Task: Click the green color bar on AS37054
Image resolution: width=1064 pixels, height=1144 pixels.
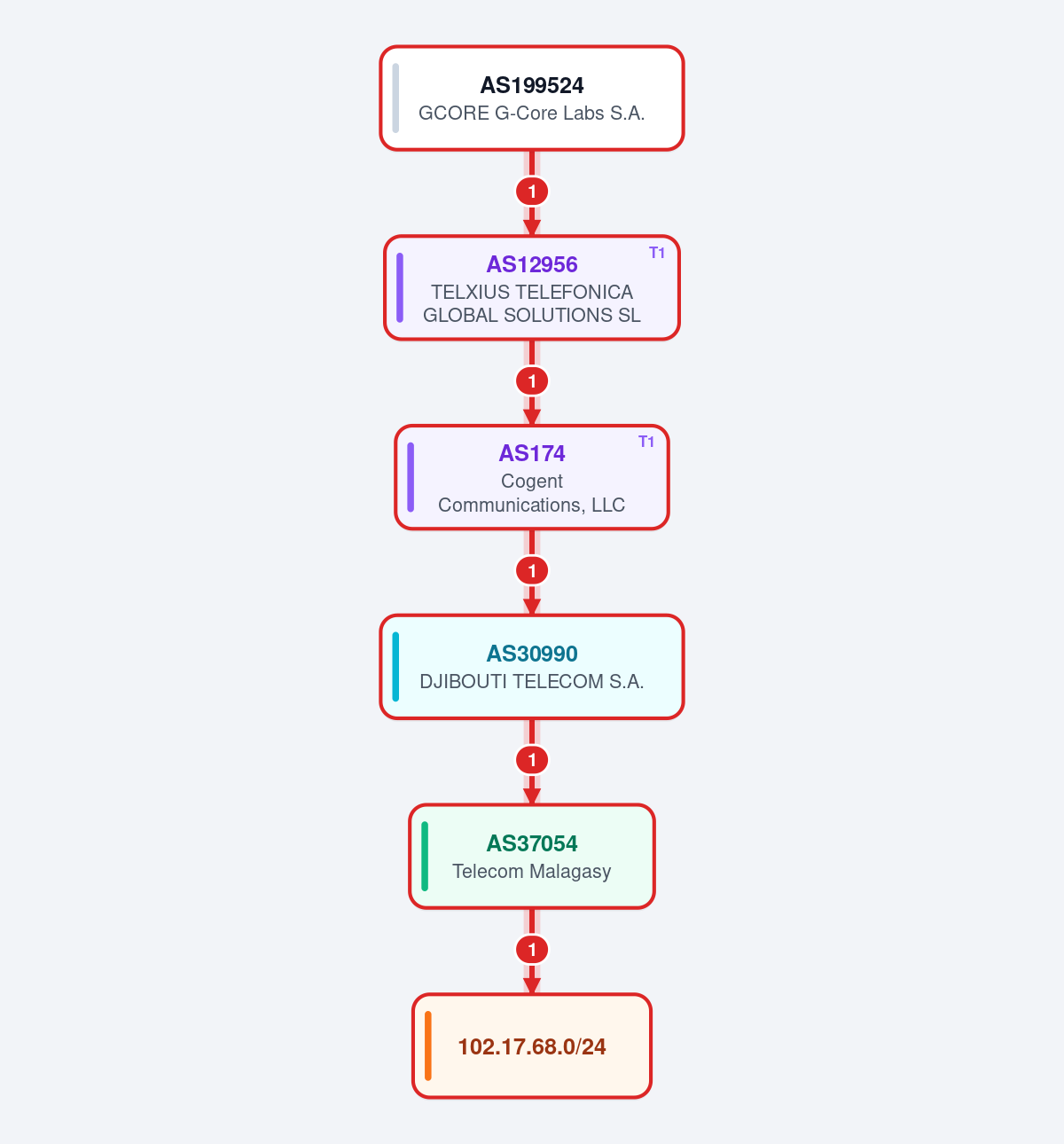Action: (x=425, y=857)
